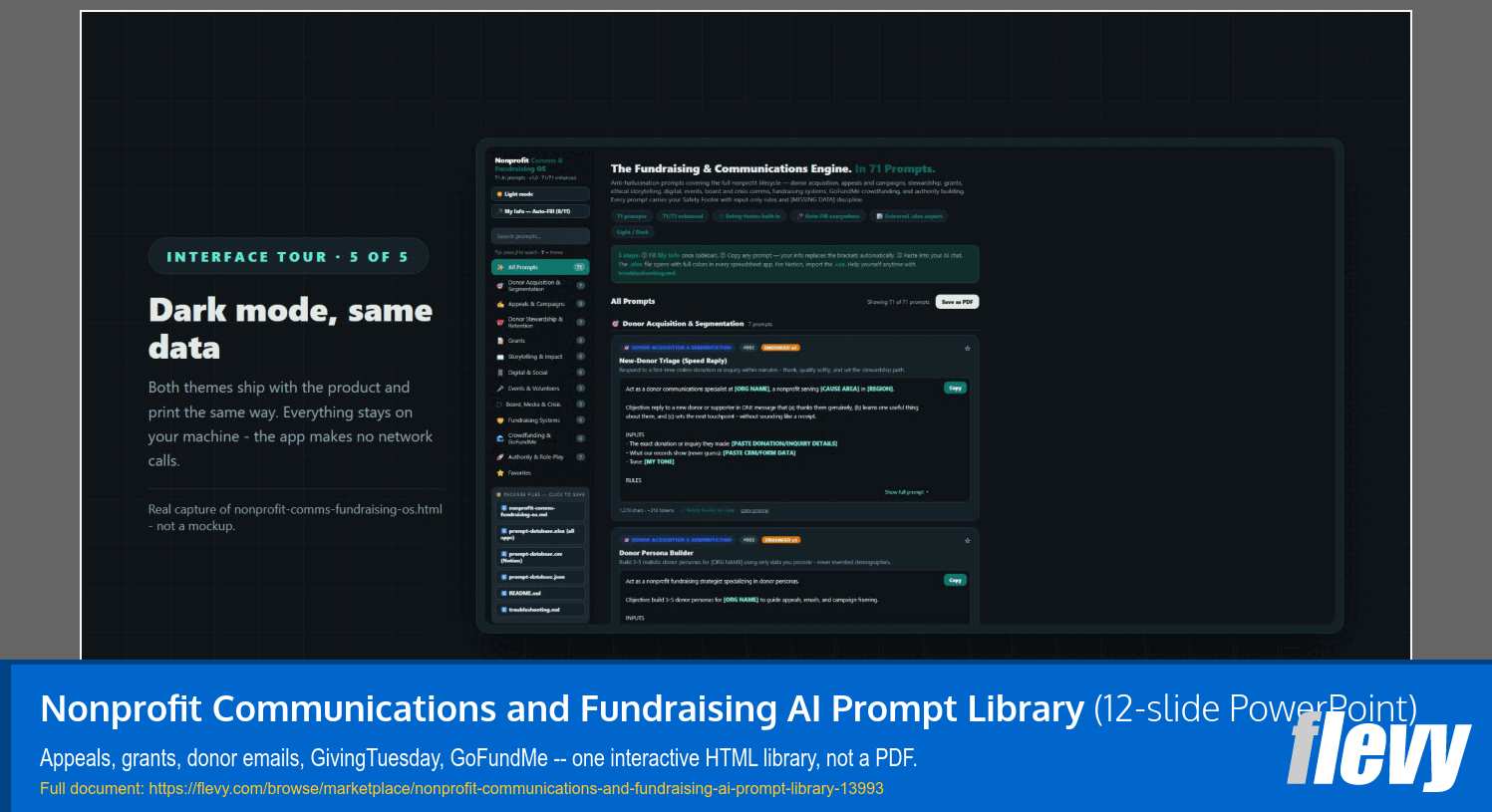The width and height of the screenshot is (1492, 812).
Task: Click the Auto-Fill everywhere chip
Action: pos(828,216)
